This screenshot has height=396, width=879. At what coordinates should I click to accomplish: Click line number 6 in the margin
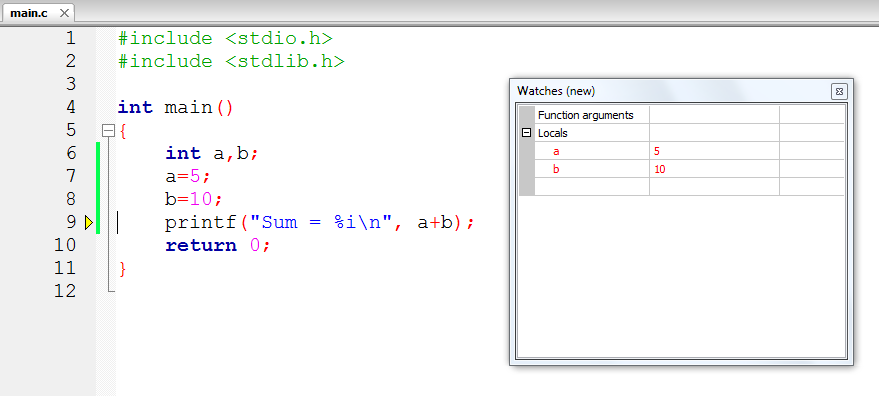click(70, 153)
